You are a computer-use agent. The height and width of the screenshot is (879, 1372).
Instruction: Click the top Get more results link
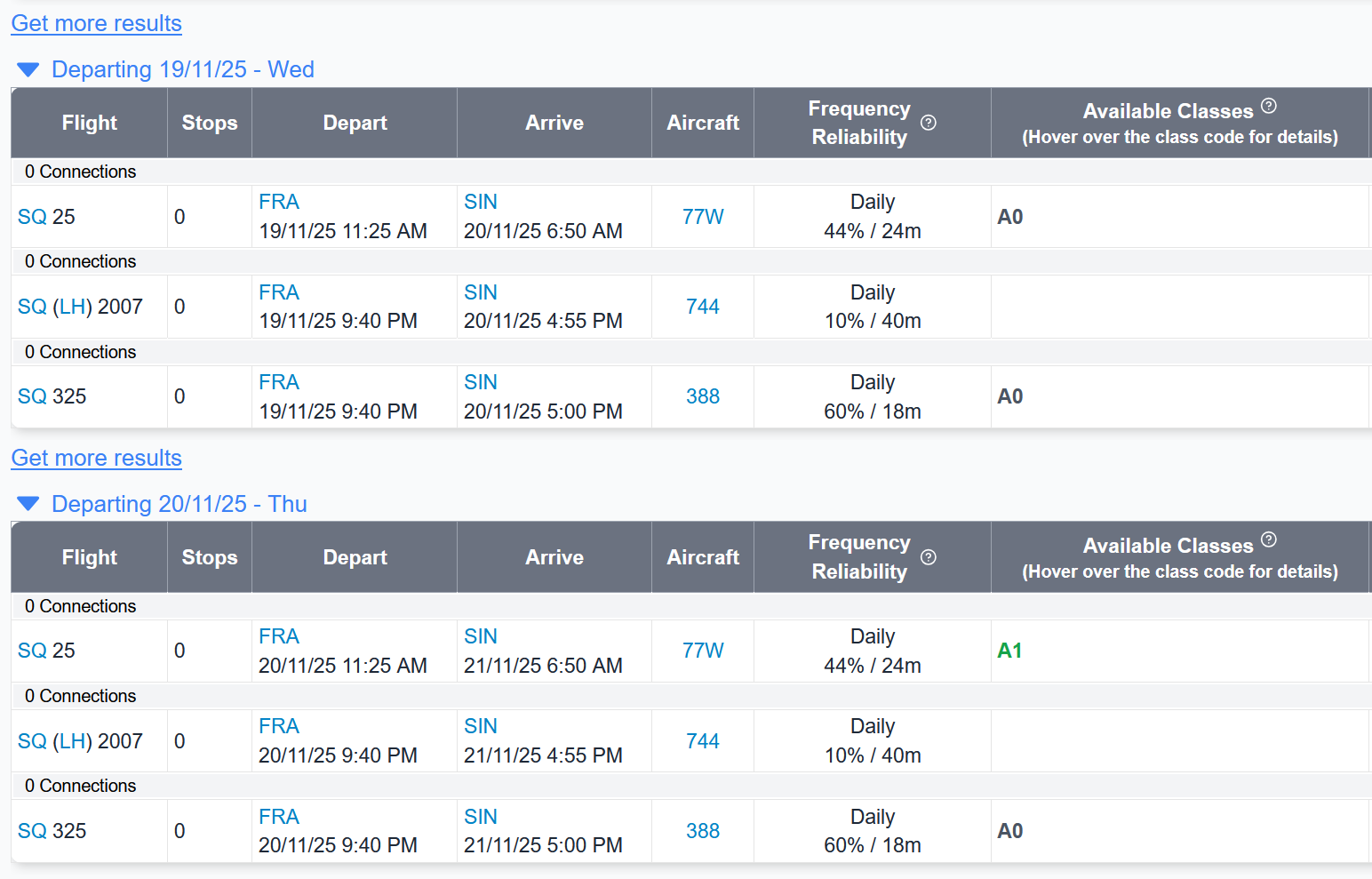(x=96, y=23)
